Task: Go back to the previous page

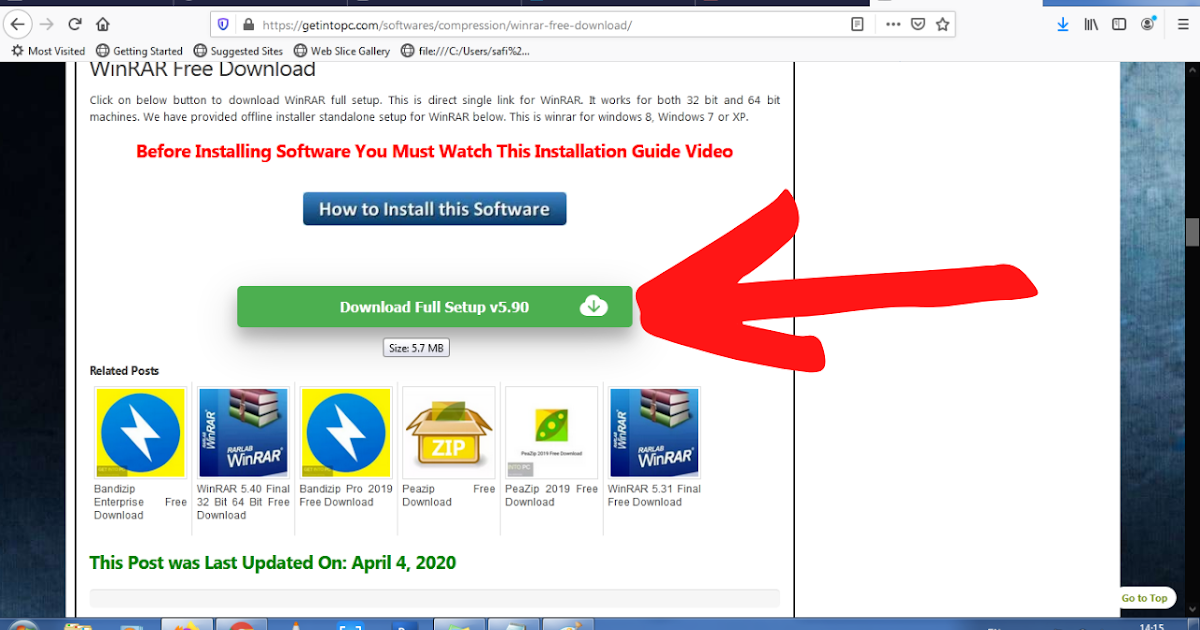Action: click(17, 24)
